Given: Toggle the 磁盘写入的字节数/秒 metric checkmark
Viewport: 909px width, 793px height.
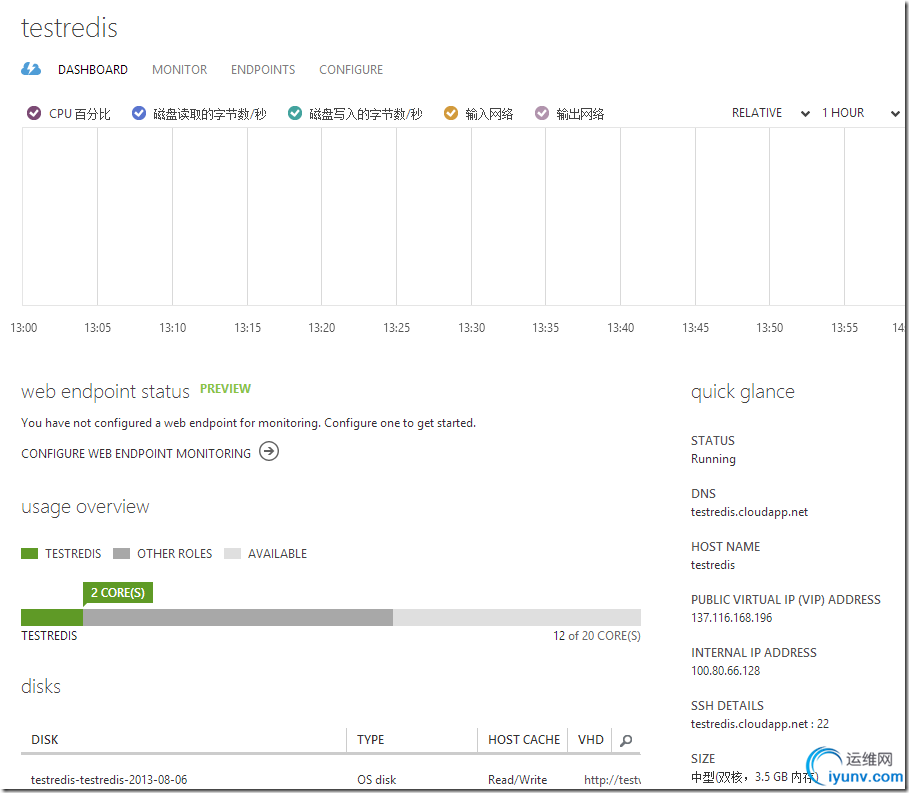Looking at the screenshot, I should pyautogui.click(x=294, y=113).
